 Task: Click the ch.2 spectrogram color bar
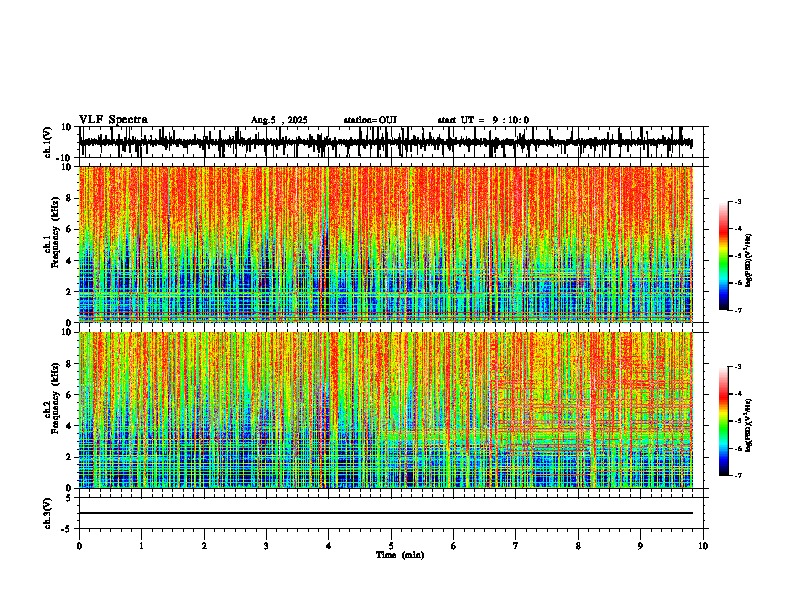click(723, 421)
